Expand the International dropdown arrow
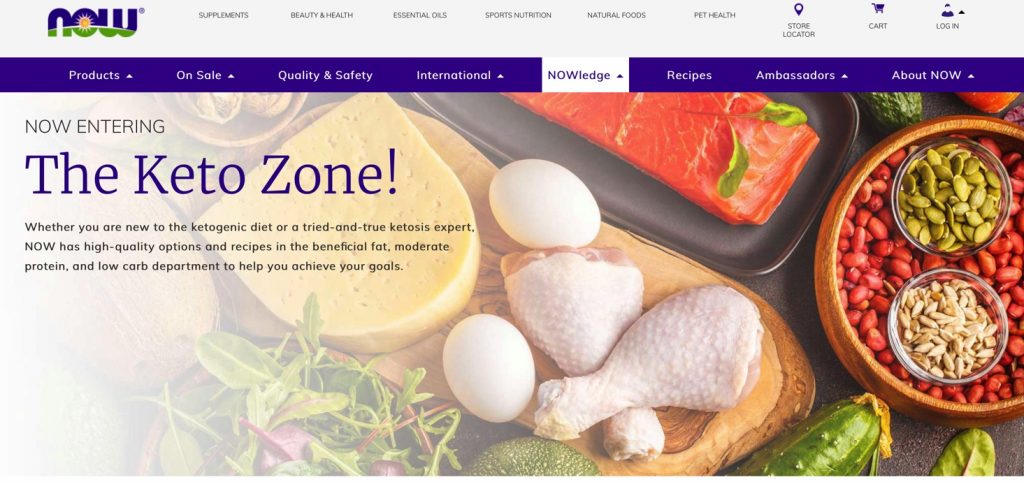Screen dimensions: 1024x484 500,76
